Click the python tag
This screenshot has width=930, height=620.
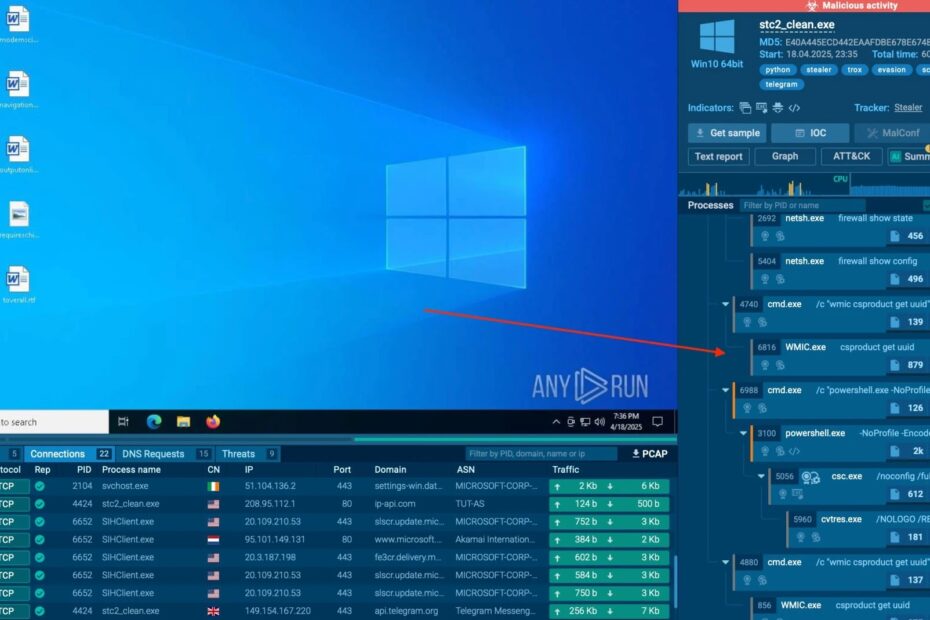[x=777, y=70]
